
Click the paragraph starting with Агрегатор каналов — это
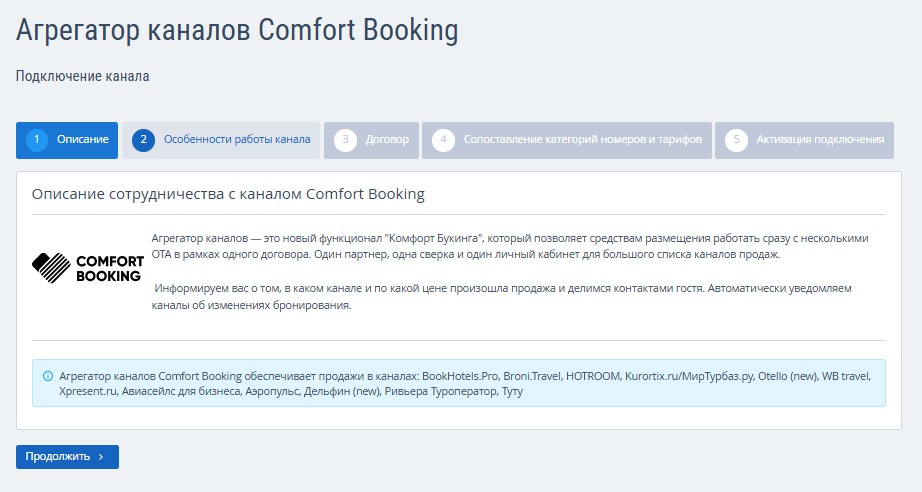click(x=510, y=246)
